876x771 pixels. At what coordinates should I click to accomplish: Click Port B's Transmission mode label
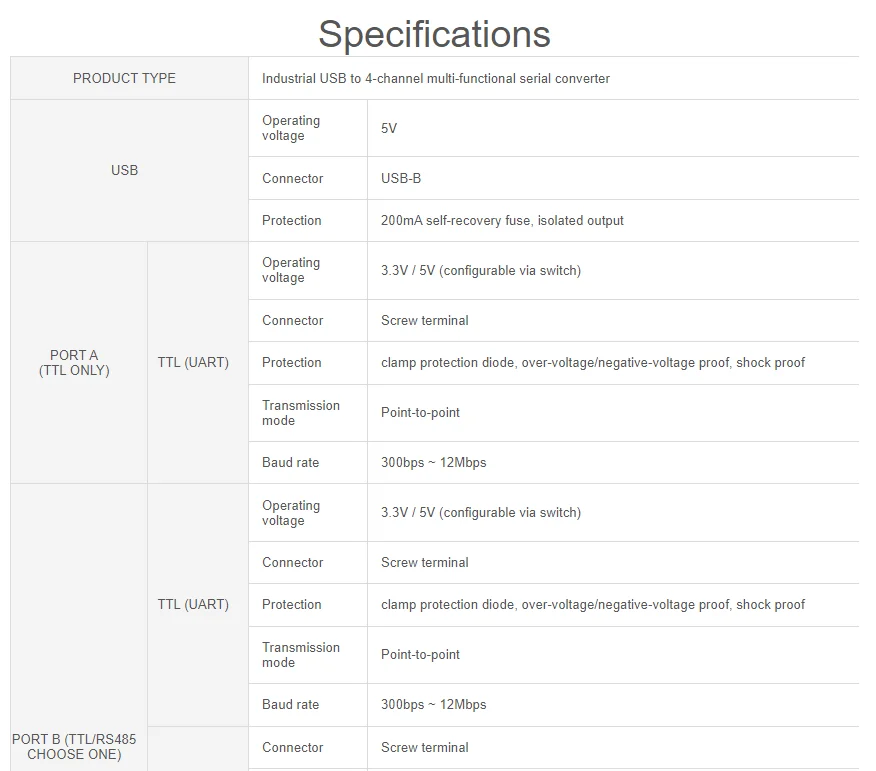coord(301,654)
